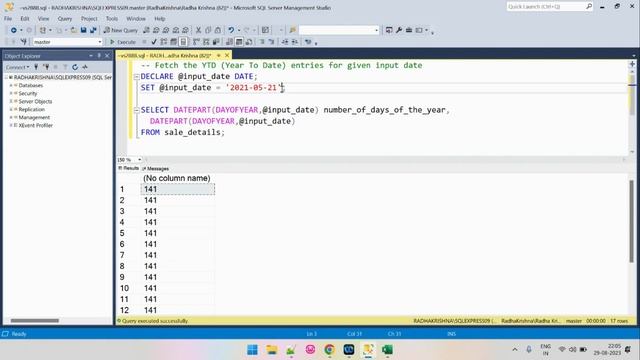Click Activity Monitor icon in Object Explorer
The width and height of the screenshot is (640, 360).
(x=85, y=67)
